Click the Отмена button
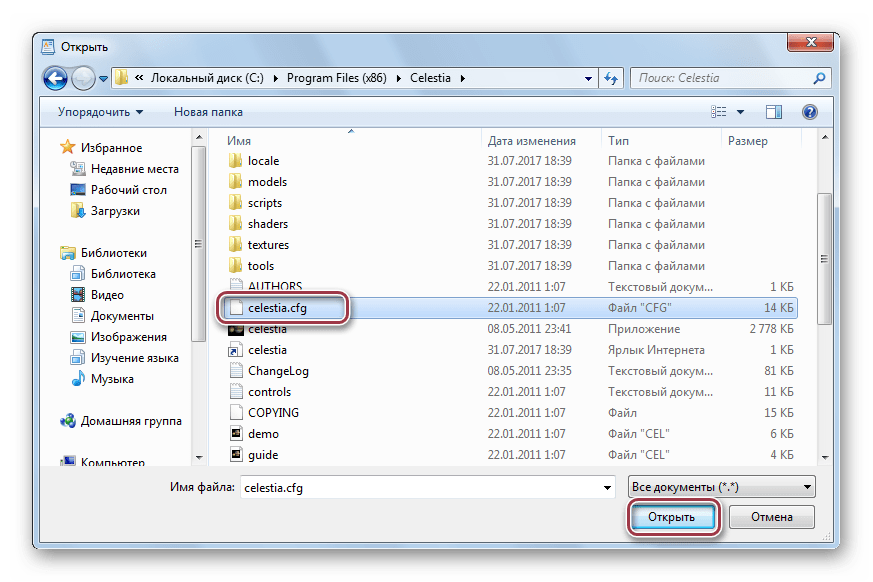873x582 pixels. coord(771,517)
